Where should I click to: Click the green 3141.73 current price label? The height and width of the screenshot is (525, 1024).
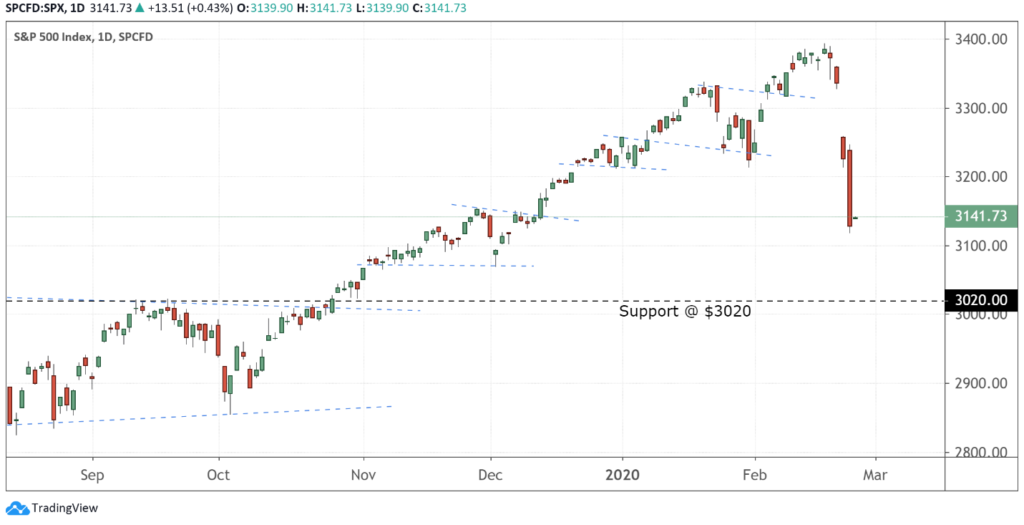point(983,217)
